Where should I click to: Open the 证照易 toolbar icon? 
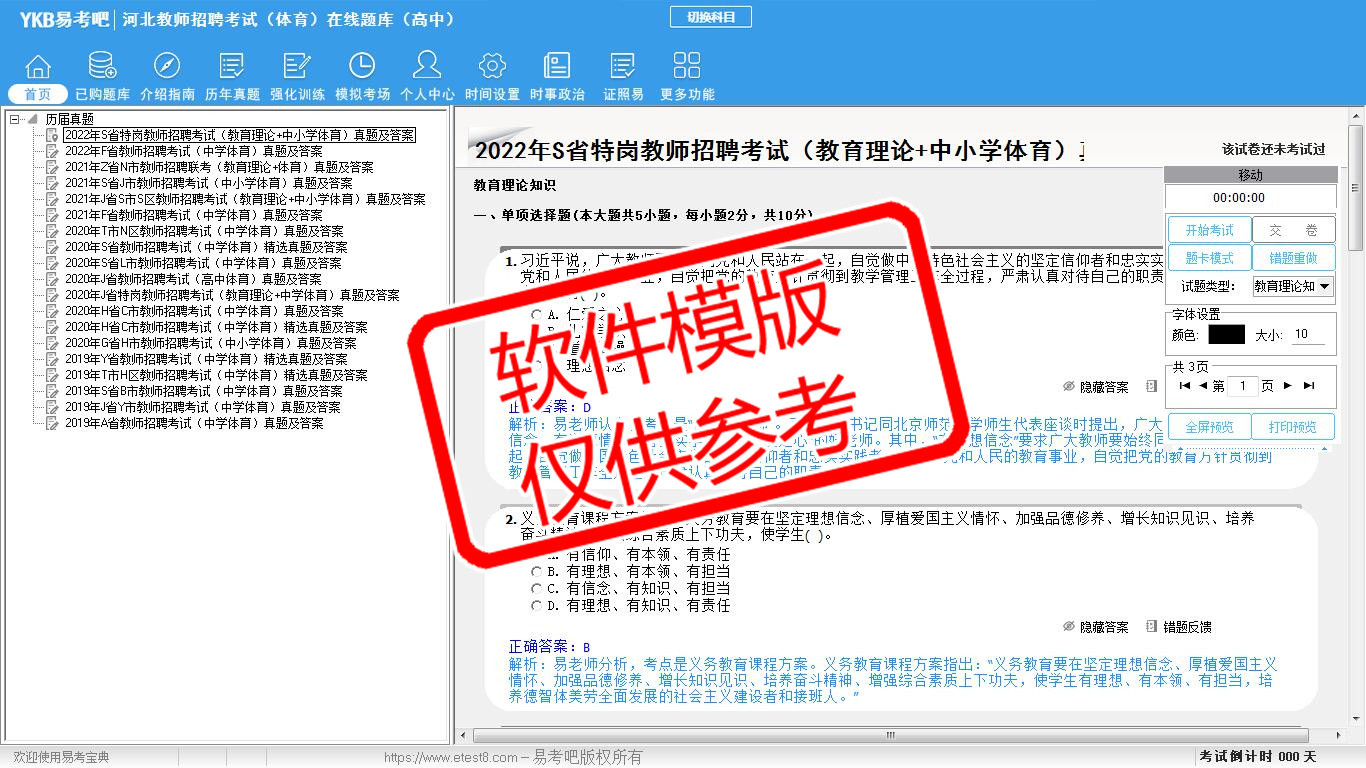(623, 67)
